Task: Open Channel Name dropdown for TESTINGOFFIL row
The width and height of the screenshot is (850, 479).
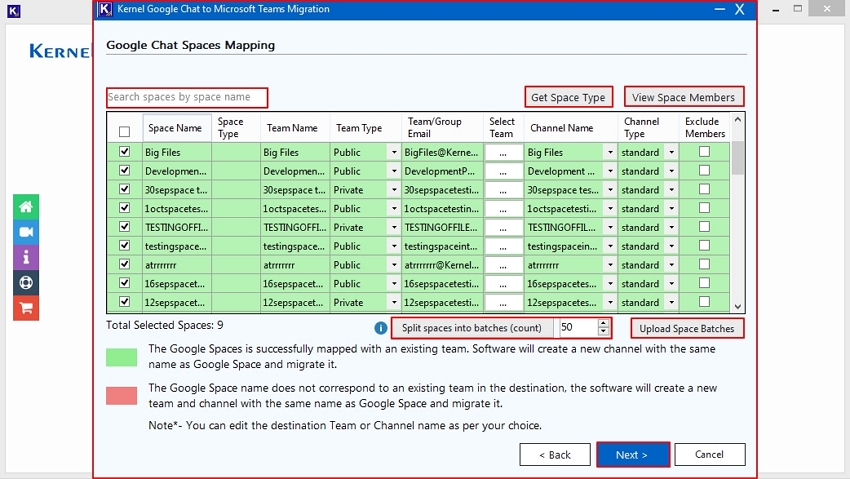Action: (x=610, y=228)
